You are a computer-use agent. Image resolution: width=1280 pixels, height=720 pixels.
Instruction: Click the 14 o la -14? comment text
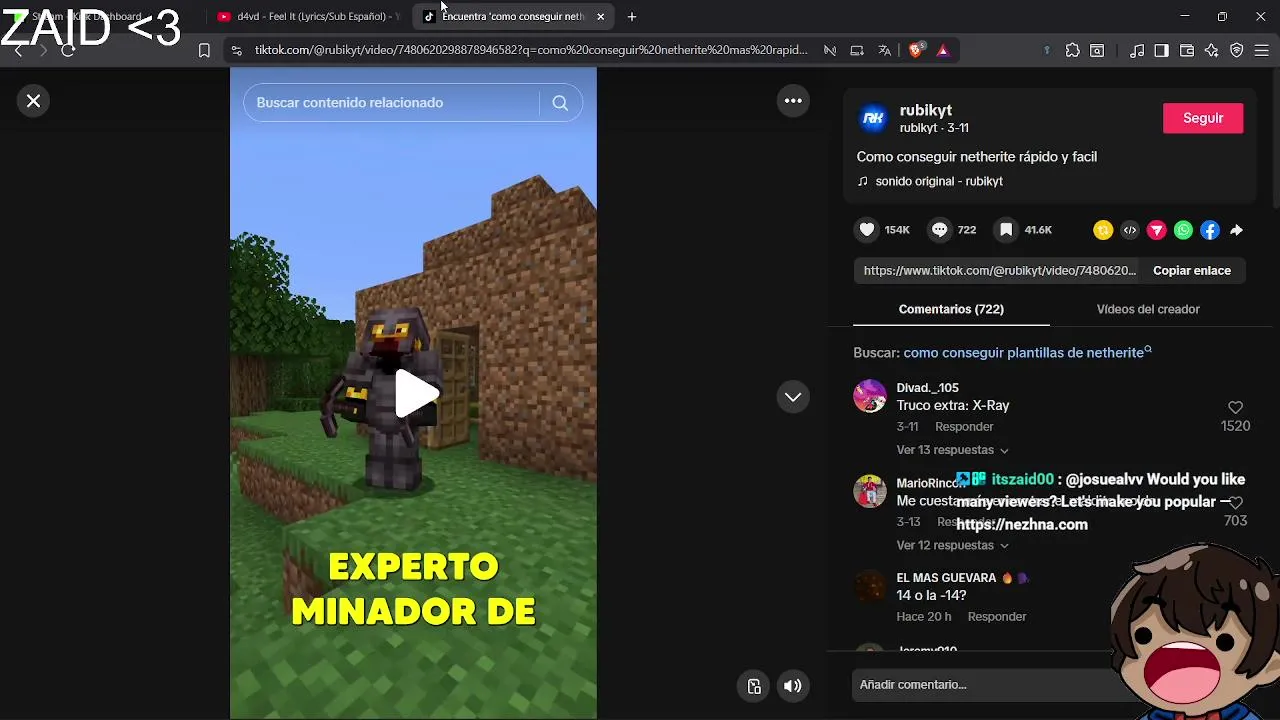pos(931,596)
